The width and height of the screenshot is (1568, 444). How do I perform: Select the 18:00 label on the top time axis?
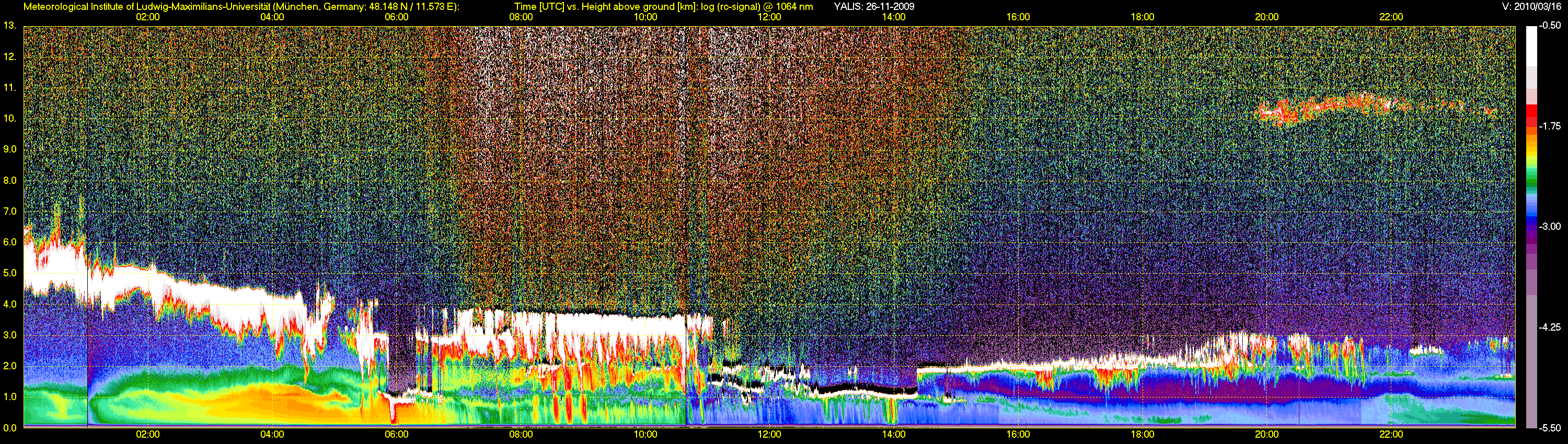point(1143,17)
